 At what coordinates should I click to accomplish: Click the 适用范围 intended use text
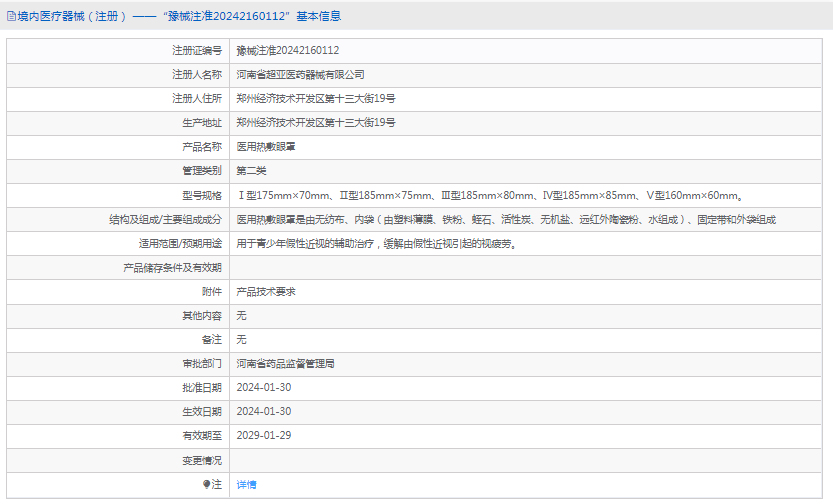tap(376, 243)
